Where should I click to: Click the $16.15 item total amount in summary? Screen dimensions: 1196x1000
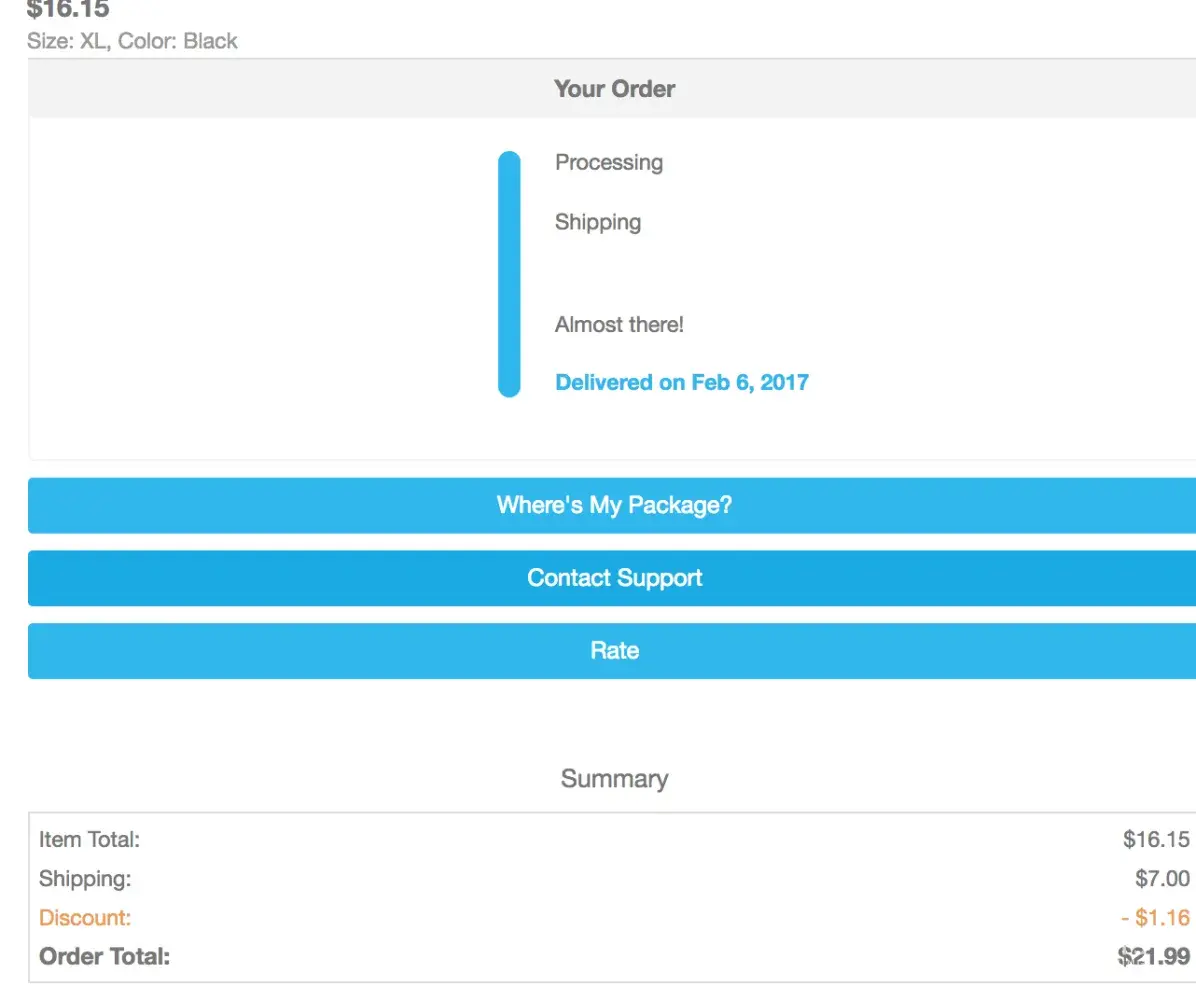[x=1156, y=840]
